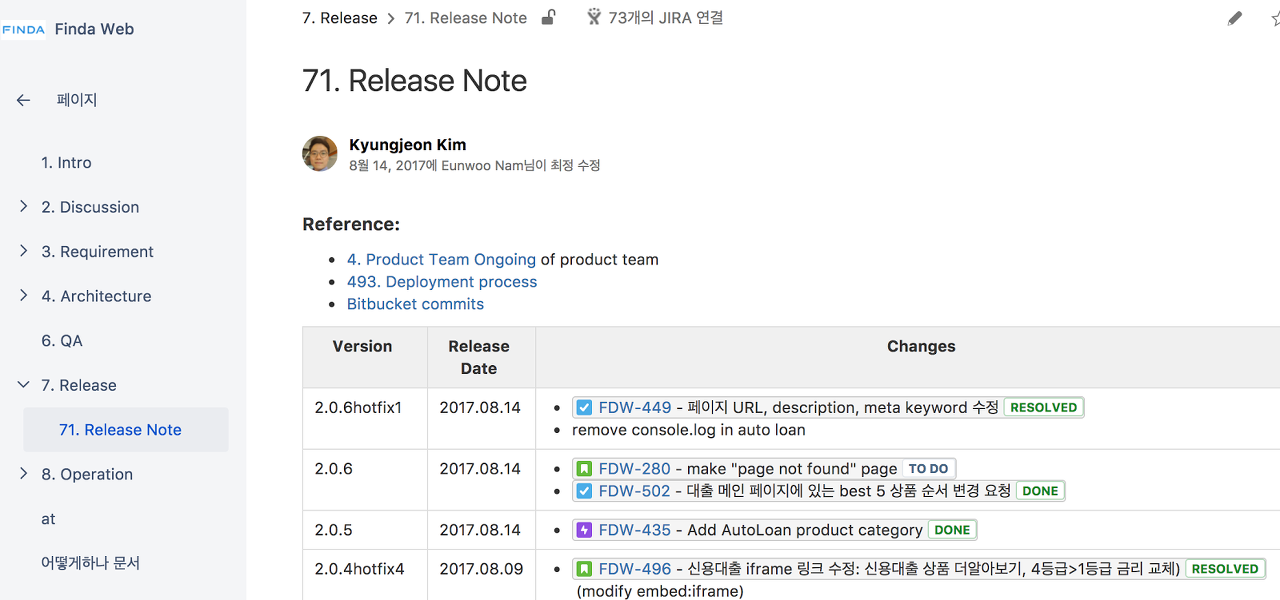Click the 7. Release breadcrumb

coord(340,18)
